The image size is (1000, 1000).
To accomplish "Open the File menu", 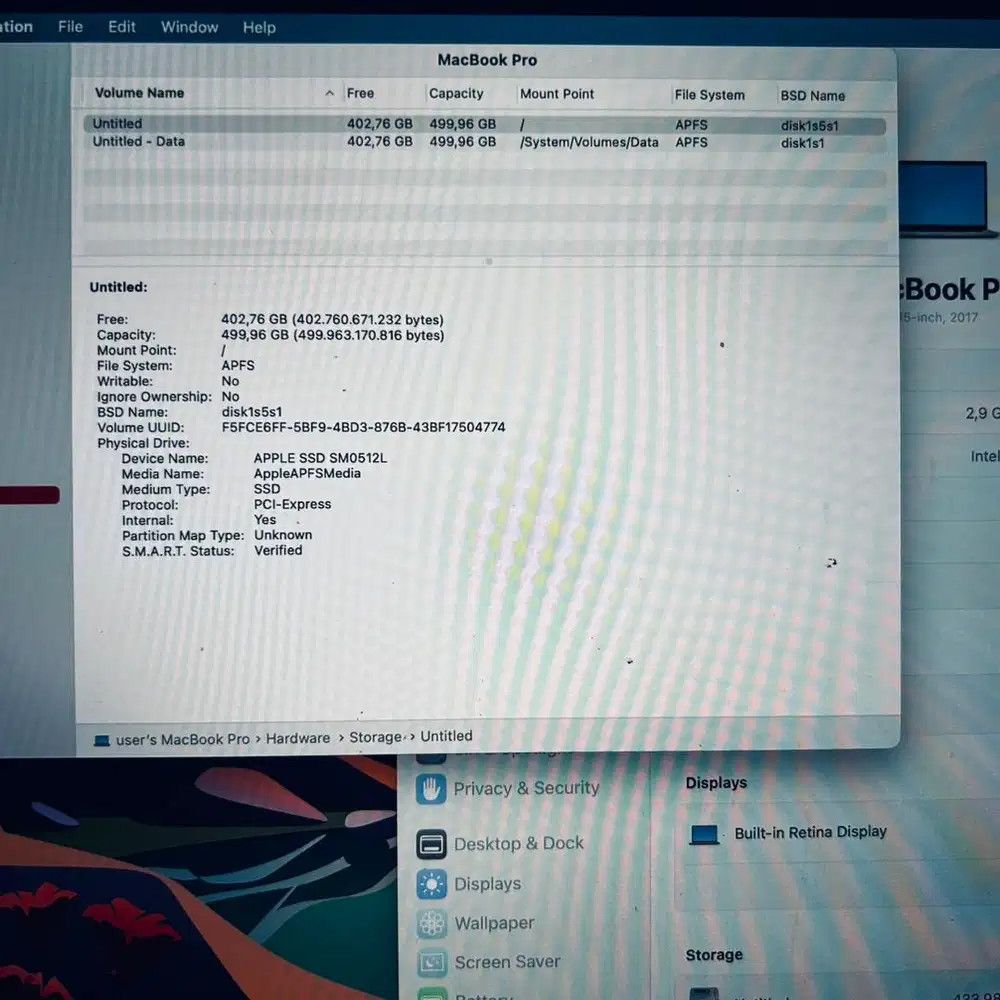I will 70,27.
